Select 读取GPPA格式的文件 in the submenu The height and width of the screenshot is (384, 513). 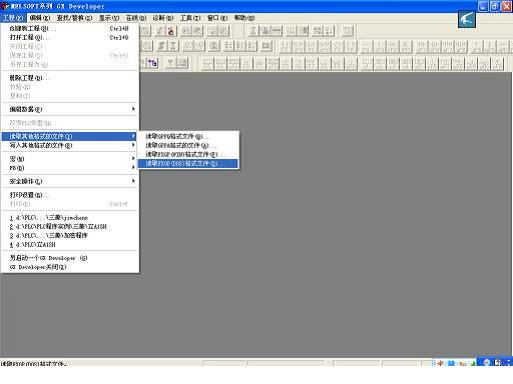pos(188,145)
